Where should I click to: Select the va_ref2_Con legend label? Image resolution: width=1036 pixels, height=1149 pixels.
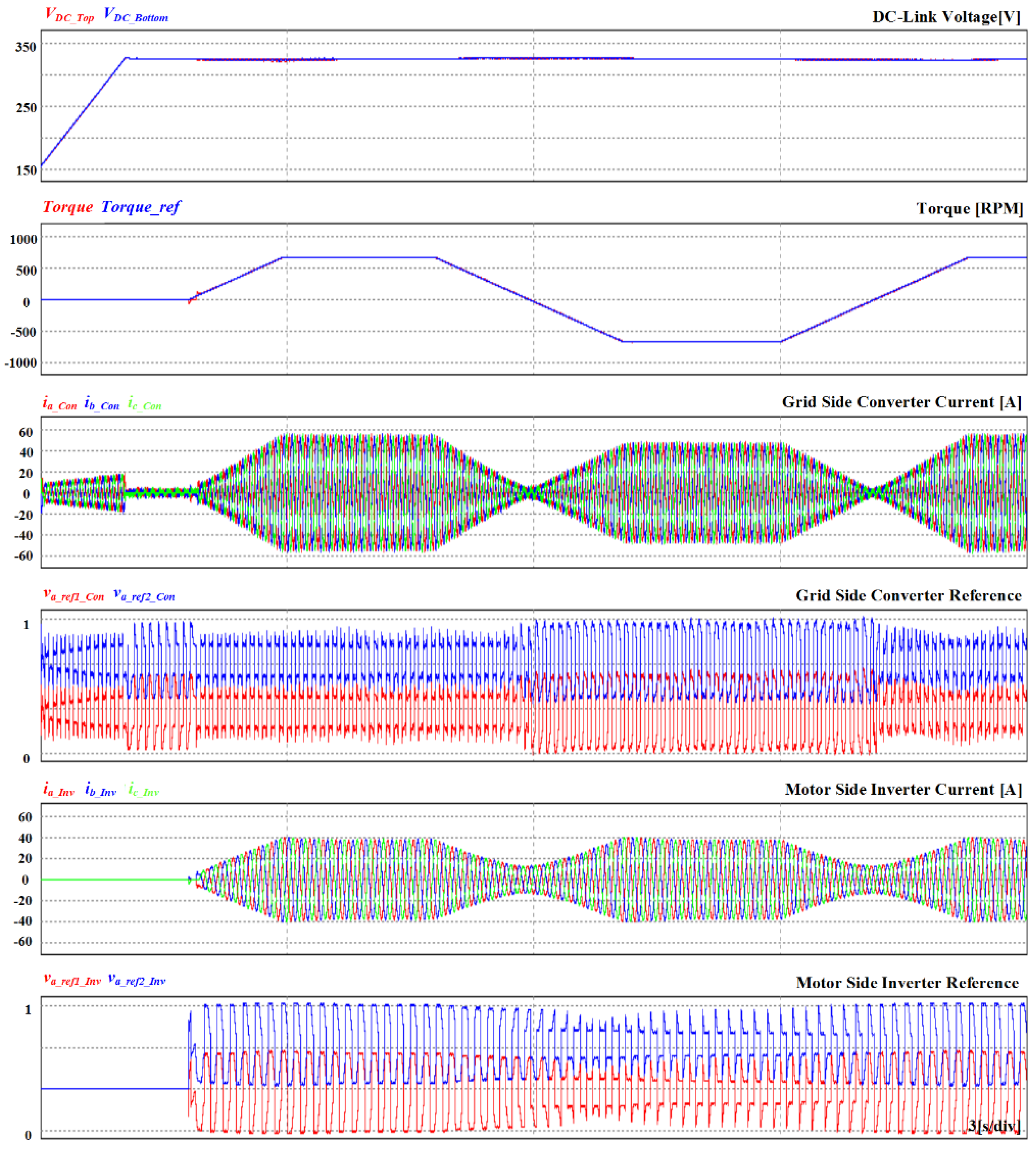[x=144, y=595]
